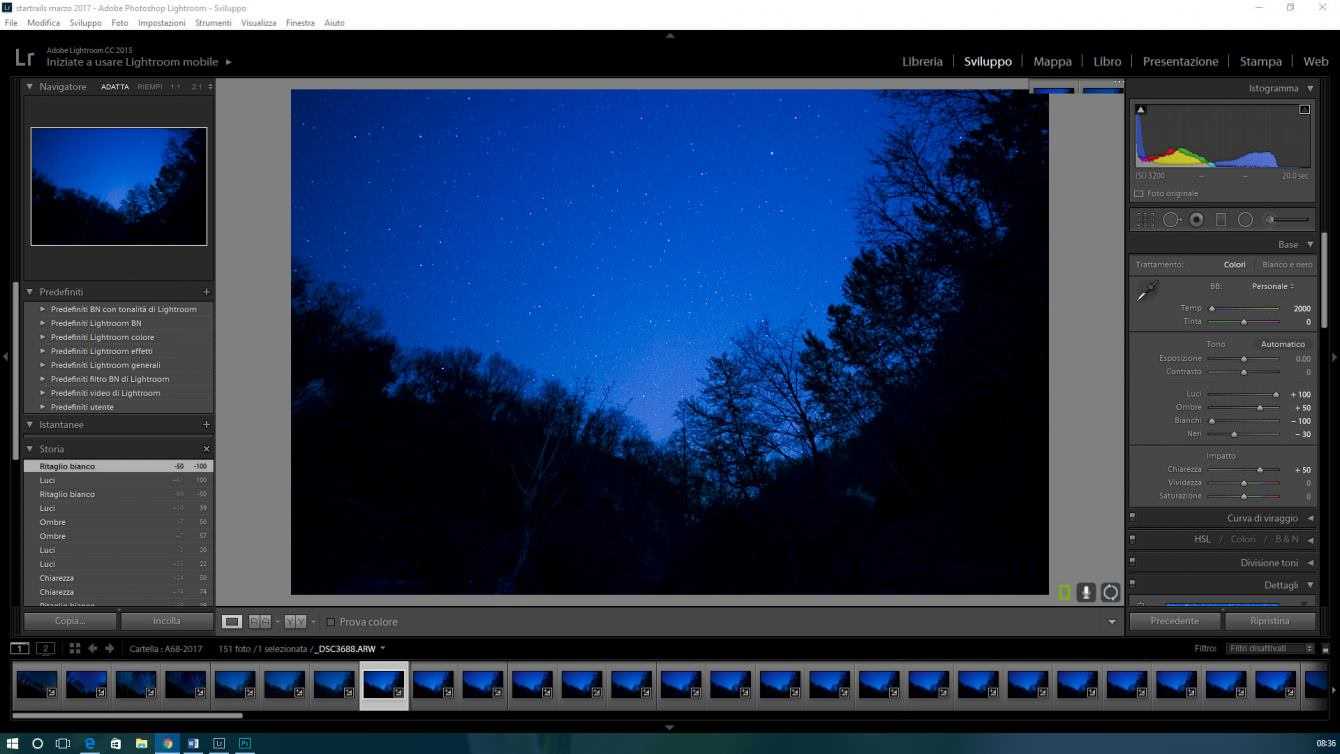Select the Spot Removal tool
The width and height of the screenshot is (1340, 754).
(1172, 220)
